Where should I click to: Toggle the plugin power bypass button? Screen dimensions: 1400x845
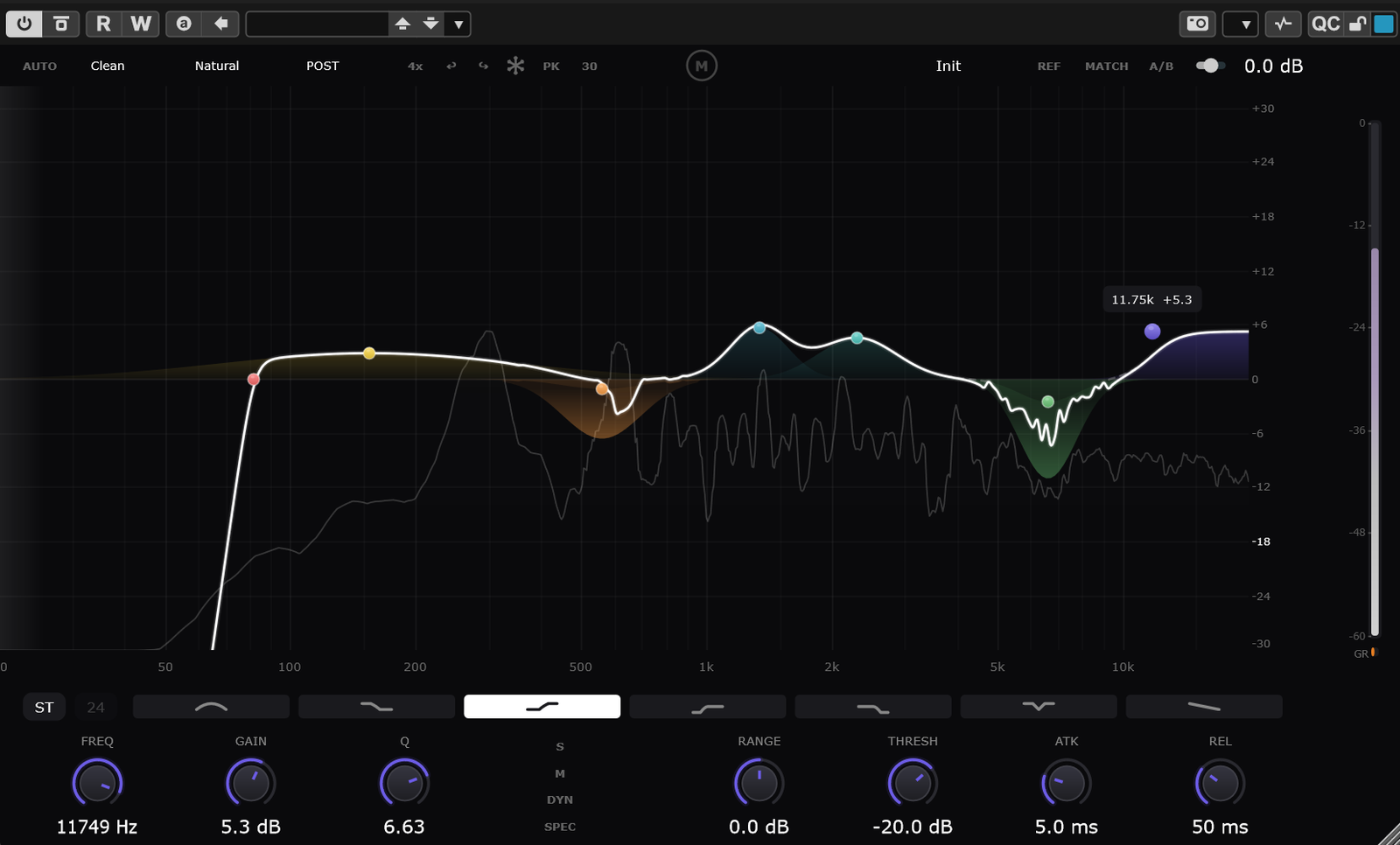click(24, 24)
